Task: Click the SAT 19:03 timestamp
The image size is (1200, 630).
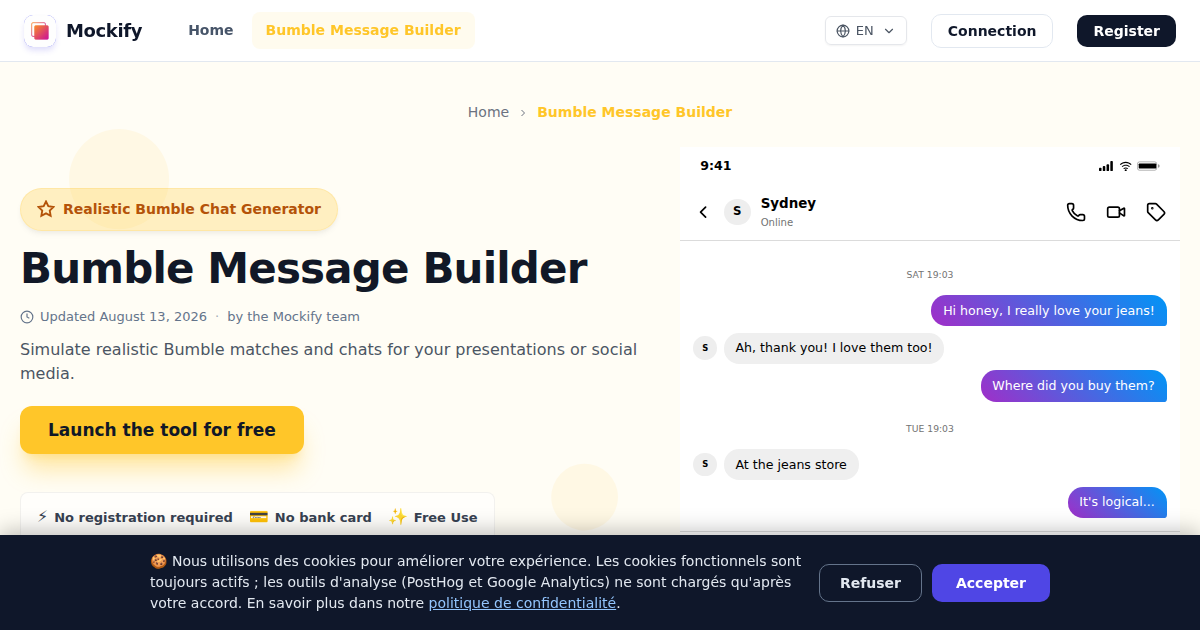Action: (930, 275)
